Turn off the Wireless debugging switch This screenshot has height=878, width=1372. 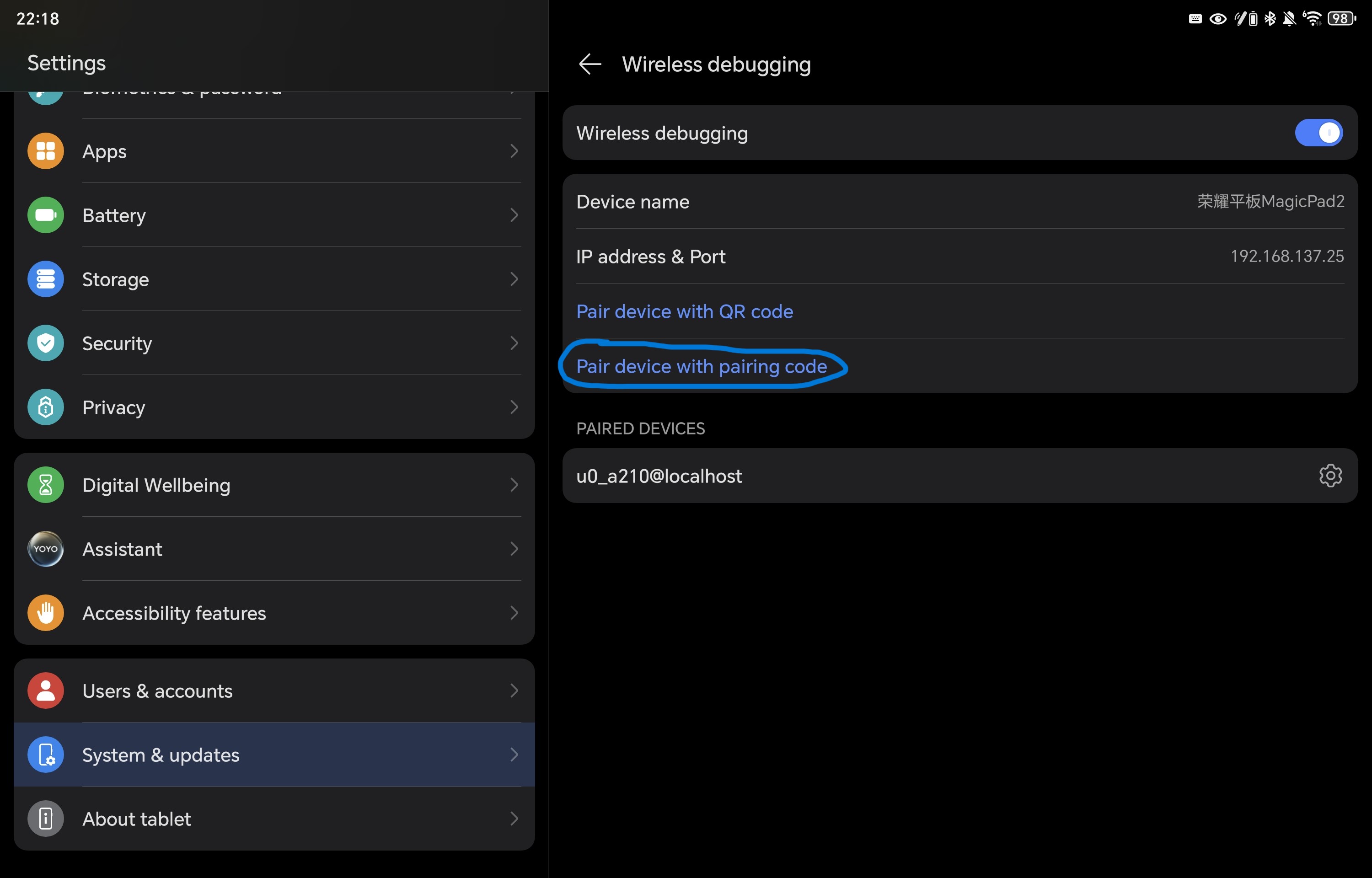click(1318, 133)
